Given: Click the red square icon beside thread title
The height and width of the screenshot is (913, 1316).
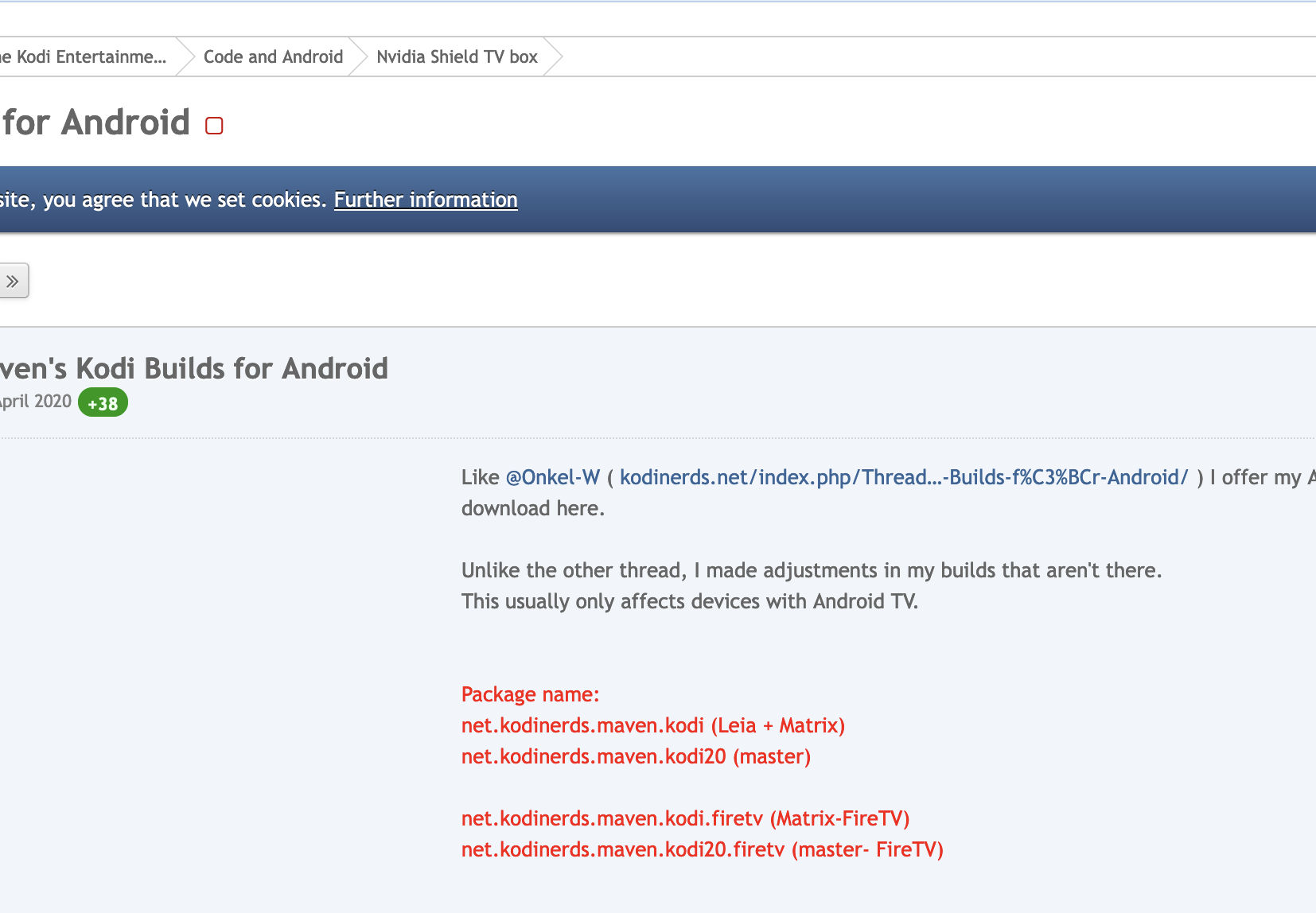Looking at the screenshot, I should (x=214, y=126).
